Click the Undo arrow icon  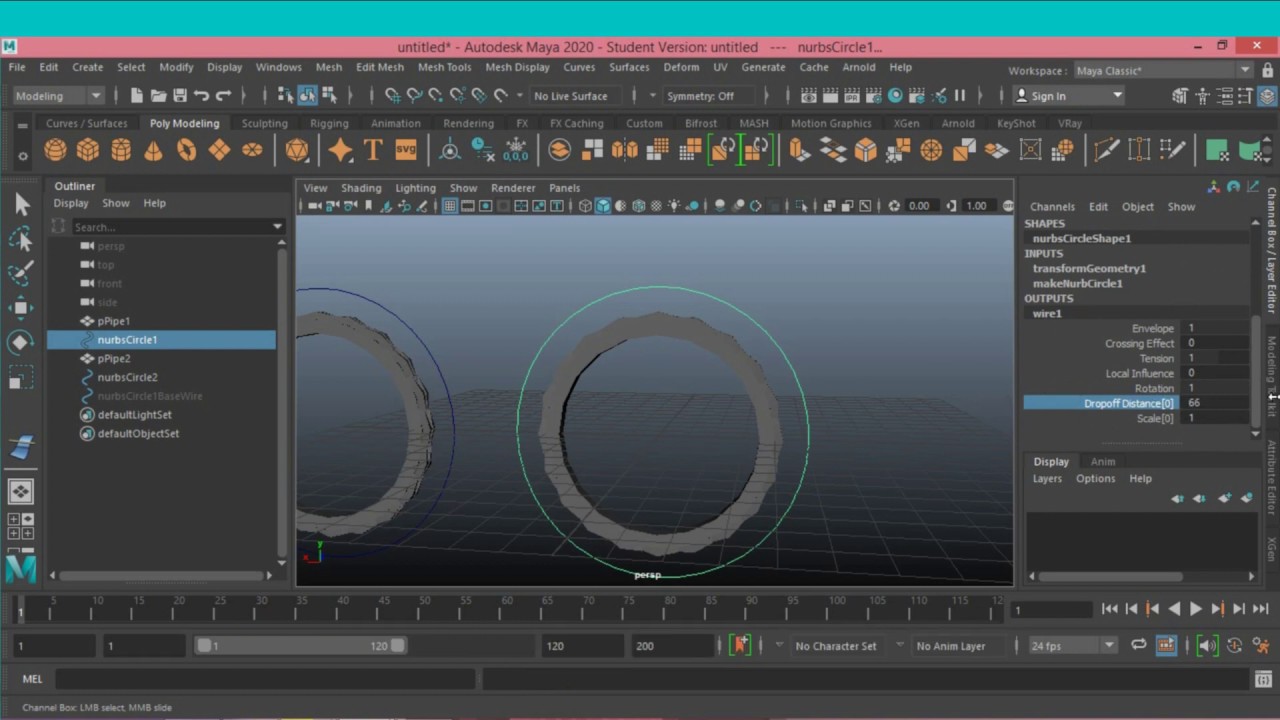click(201, 96)
